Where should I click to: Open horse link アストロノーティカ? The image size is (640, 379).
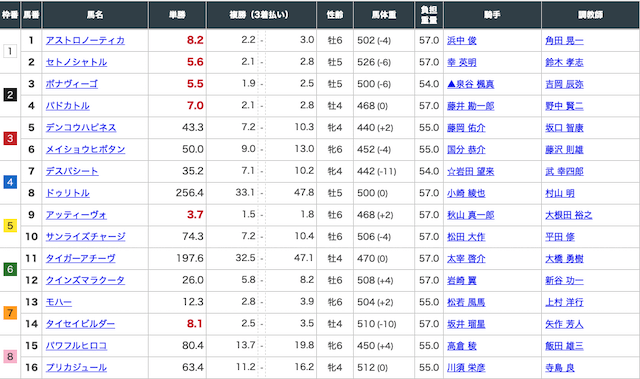point(85,40)
